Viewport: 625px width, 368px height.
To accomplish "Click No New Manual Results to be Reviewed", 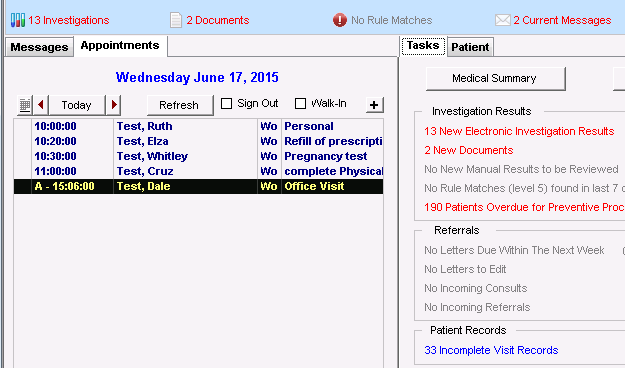I will tap(521, 169).
